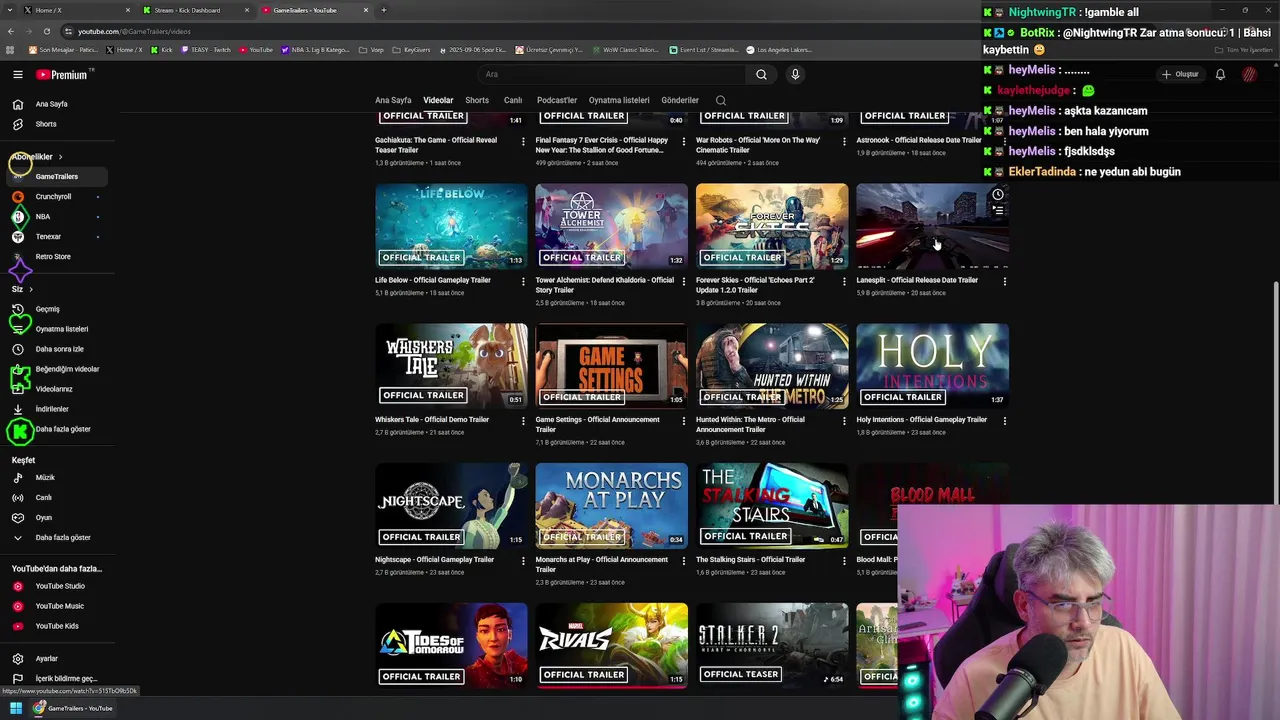The width and height of the screenshot is (1280, 720).
Task: Switch to Oynatma listeleri channel tab
Action: click(619, 100)
